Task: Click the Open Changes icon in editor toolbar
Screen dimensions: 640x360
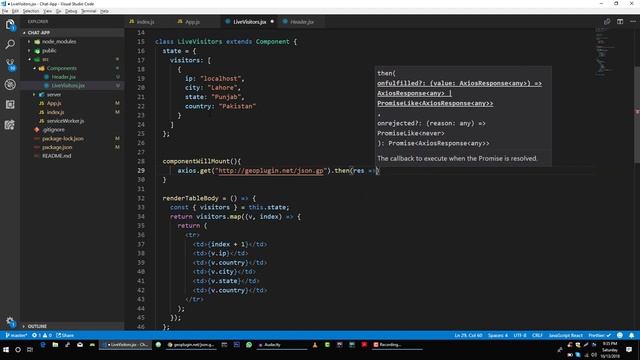Action: [607, 22]
